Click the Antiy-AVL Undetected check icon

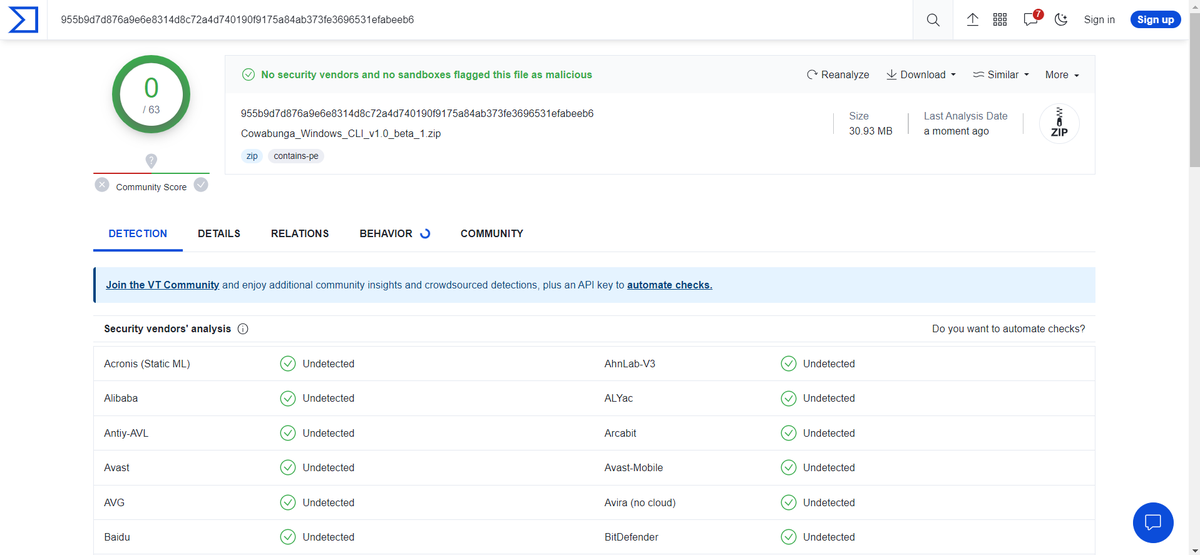coord(288,433)
